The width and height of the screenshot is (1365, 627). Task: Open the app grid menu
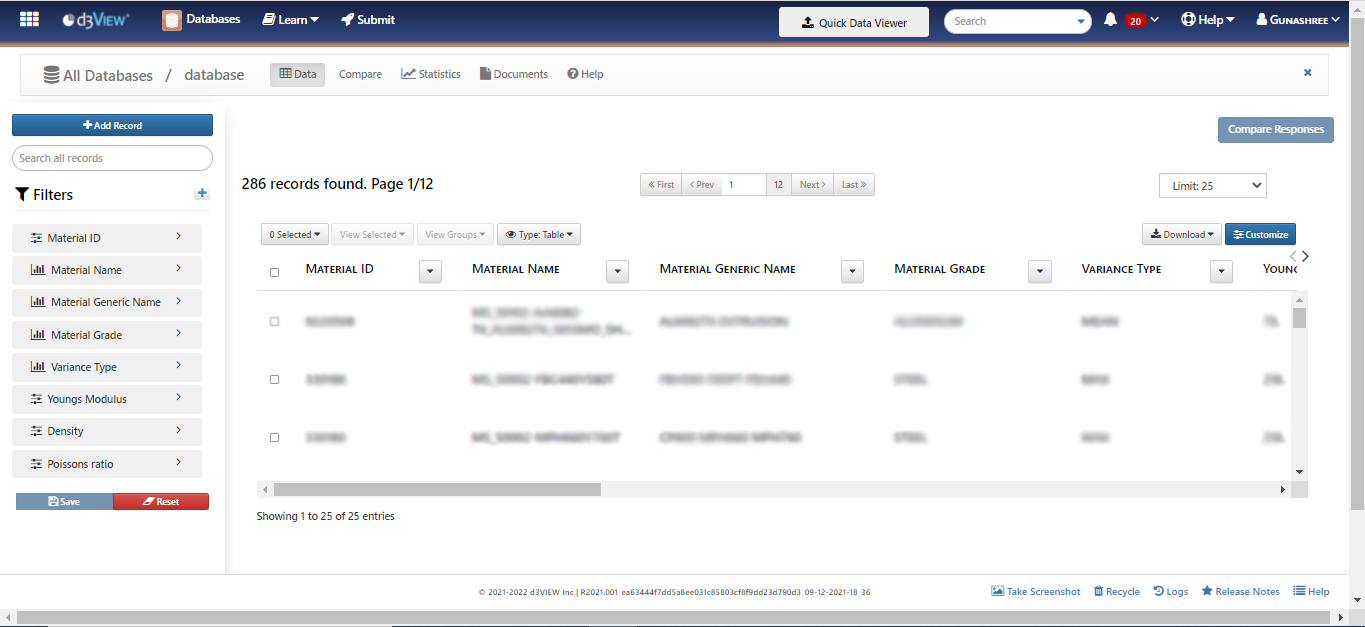[x=29, y=18]
